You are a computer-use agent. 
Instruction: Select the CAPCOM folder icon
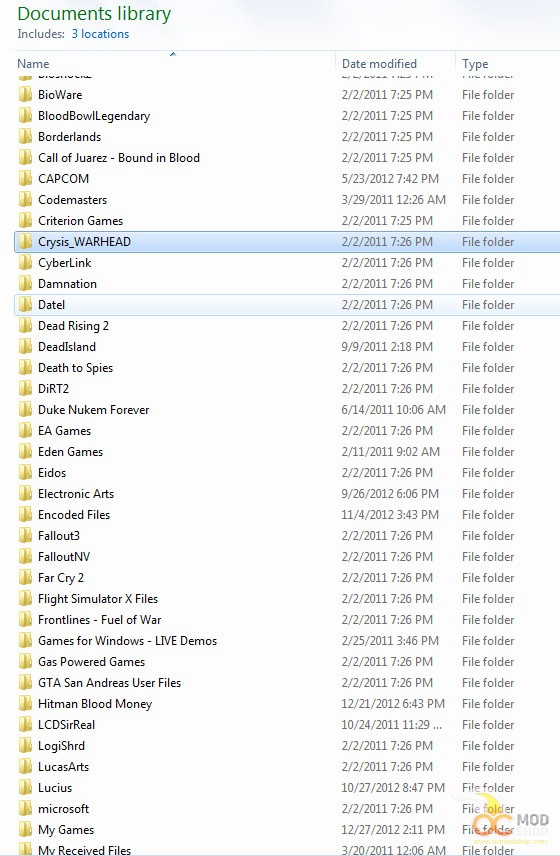tap(25, 179)
